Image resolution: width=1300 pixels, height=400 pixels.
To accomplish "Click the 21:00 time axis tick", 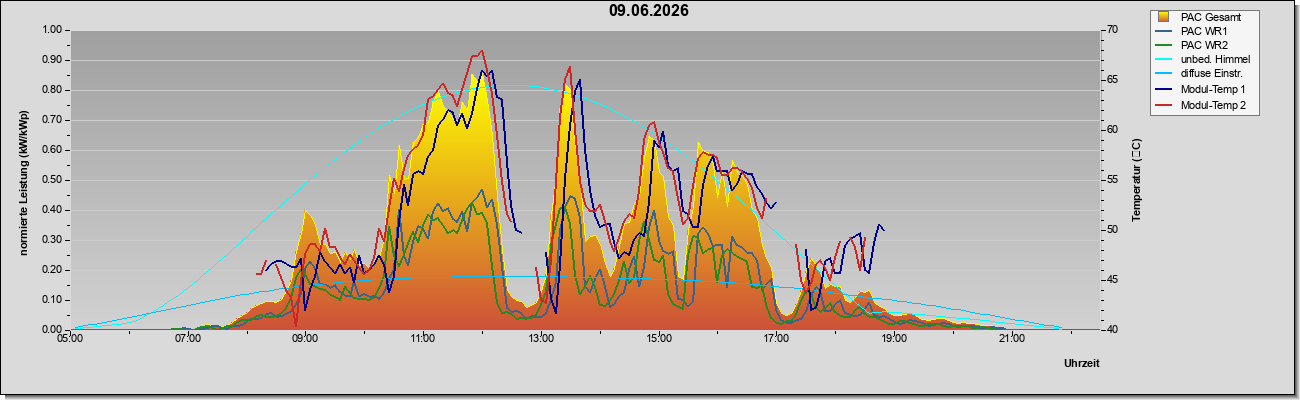I will 1012,339.
